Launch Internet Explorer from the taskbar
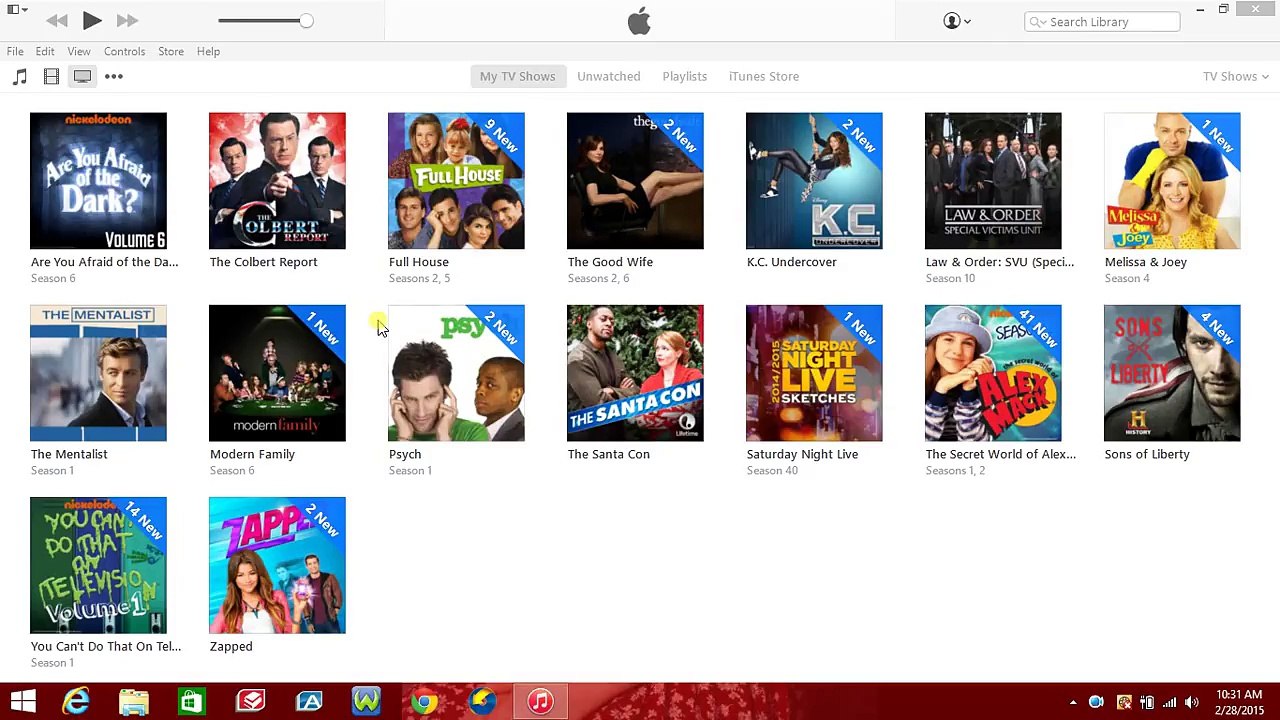Screen dimensions: 1280x720 [76, 701]
